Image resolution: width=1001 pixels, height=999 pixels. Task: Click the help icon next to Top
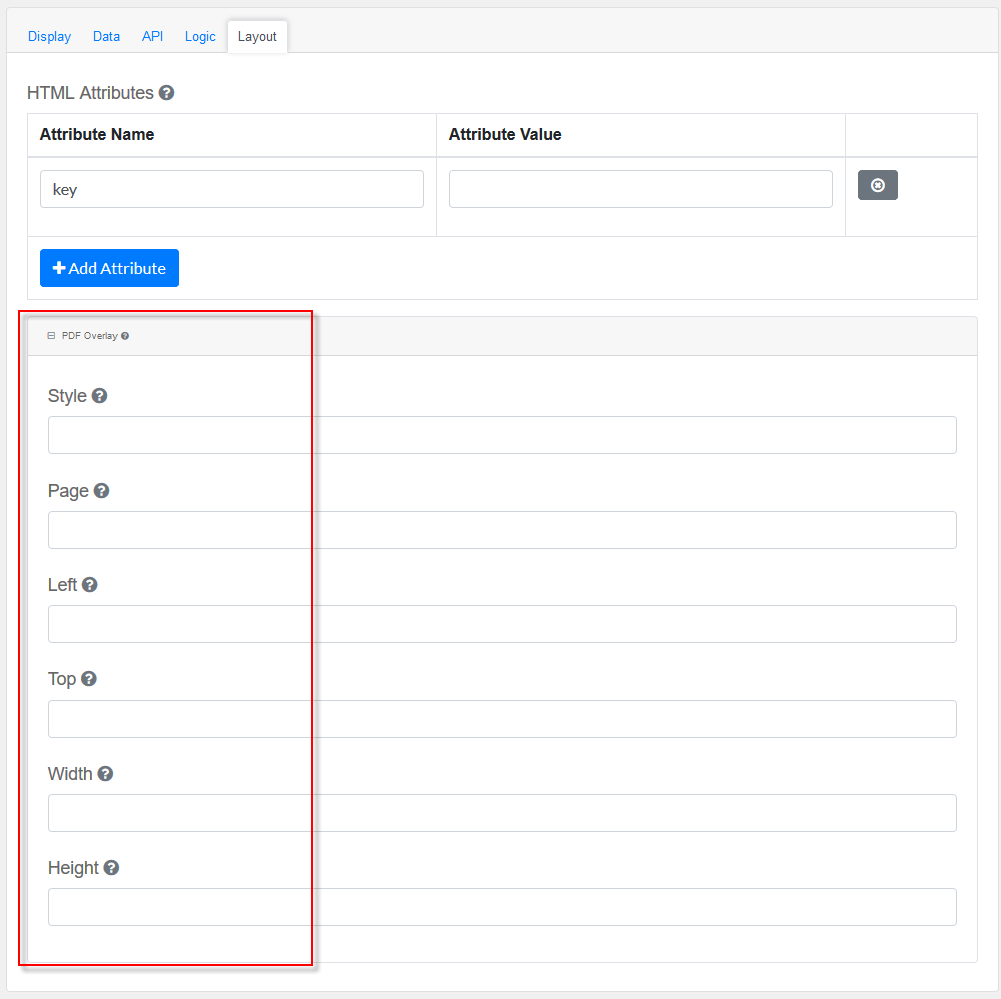(89, 679)
